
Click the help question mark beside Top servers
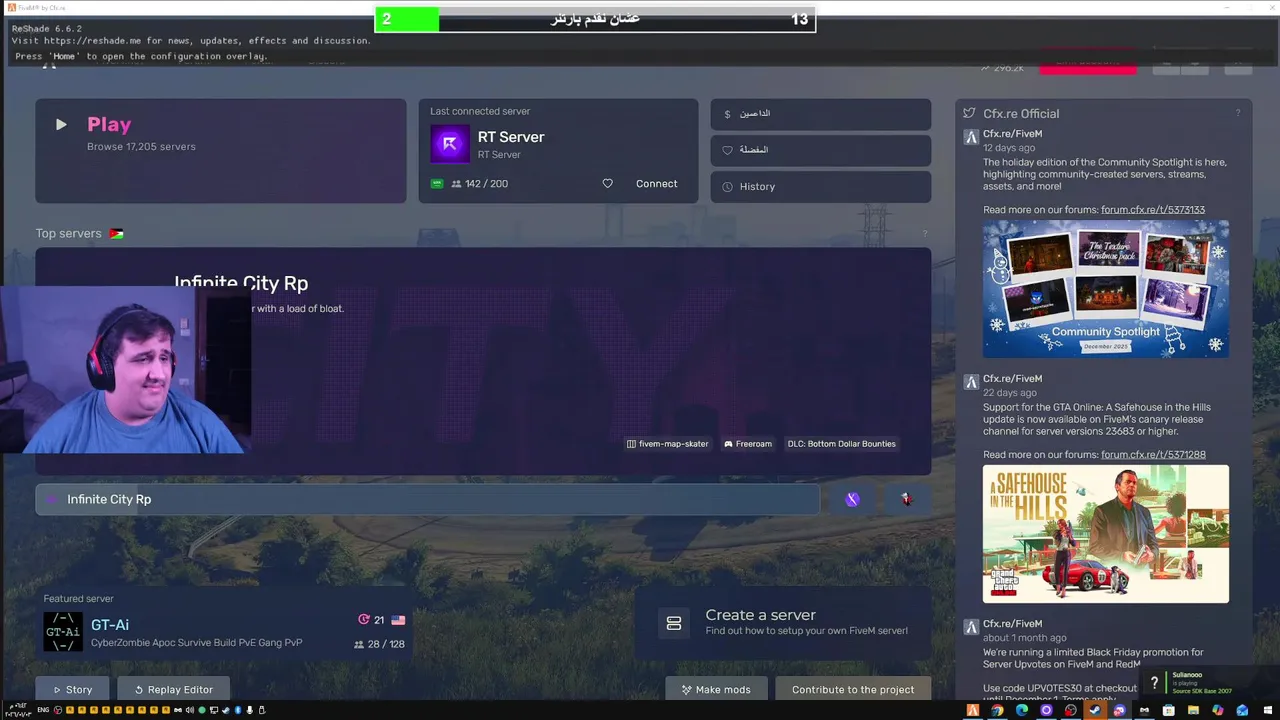coord(924,234)
